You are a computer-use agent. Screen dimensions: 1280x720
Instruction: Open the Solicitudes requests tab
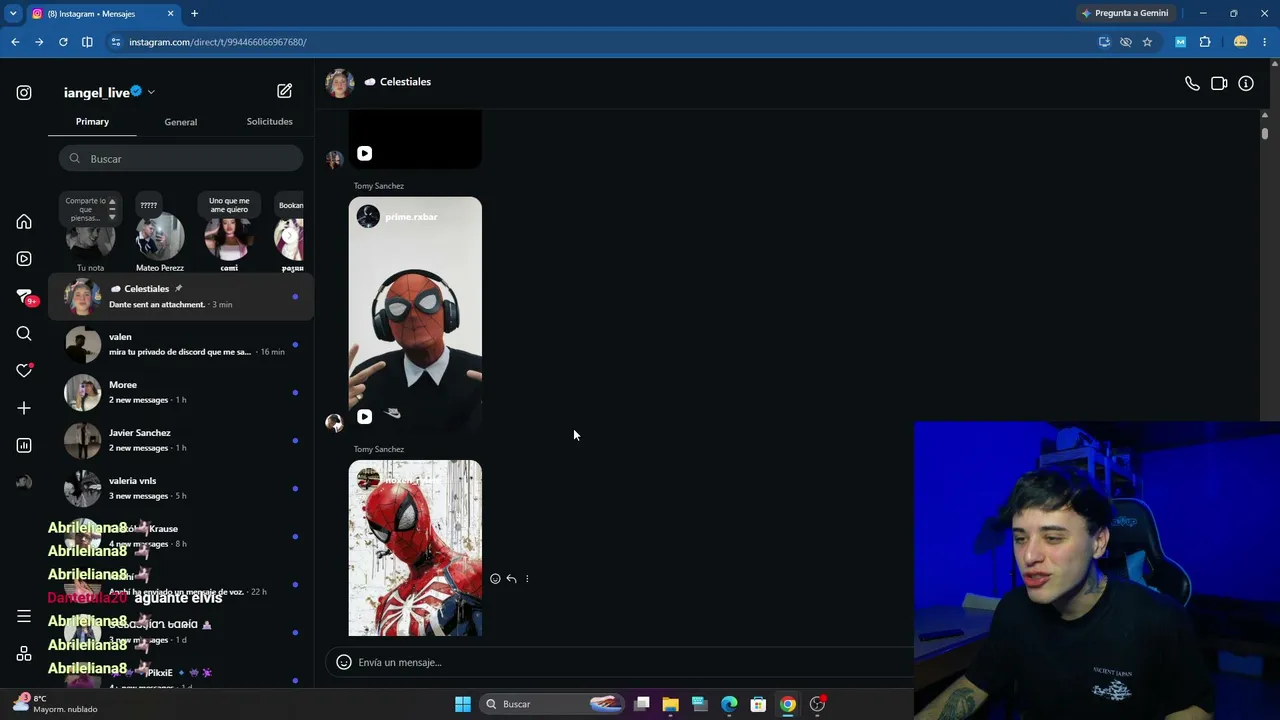[270, 122]
